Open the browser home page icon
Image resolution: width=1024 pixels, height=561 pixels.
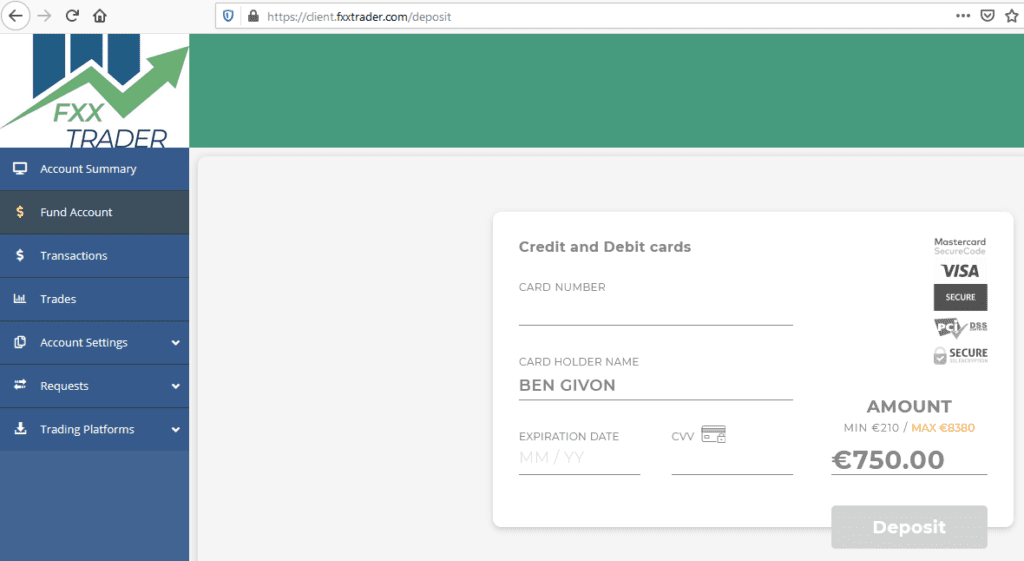click(x=99, y=16)
